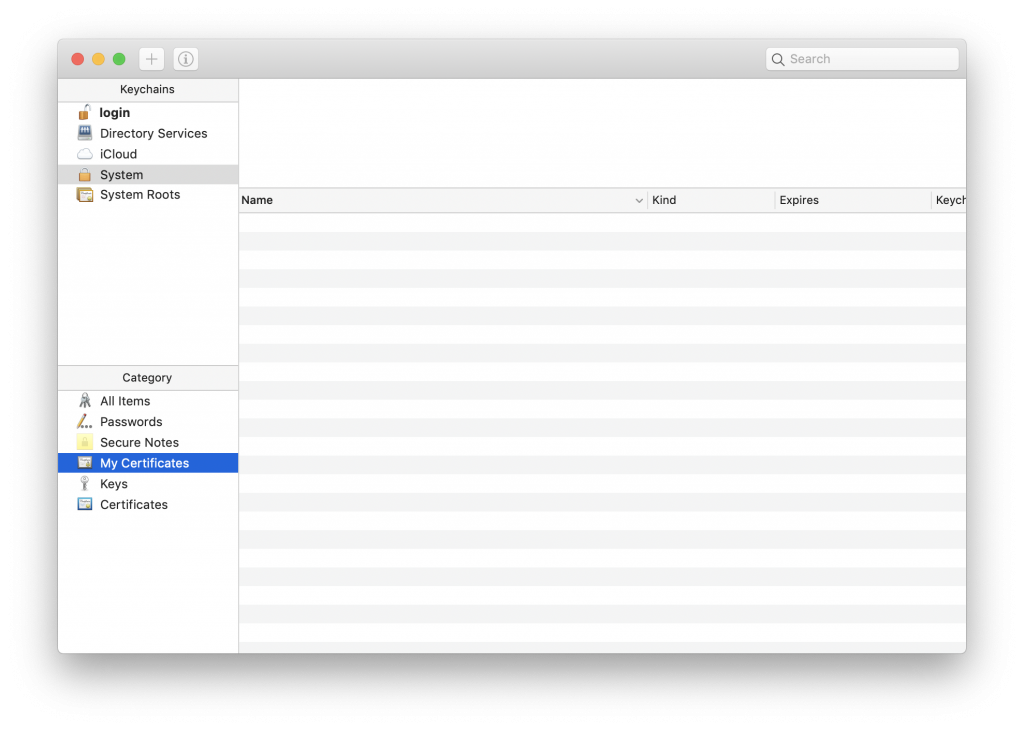
Task: Click the add keychain item plus button
Action: click(152, 59)
